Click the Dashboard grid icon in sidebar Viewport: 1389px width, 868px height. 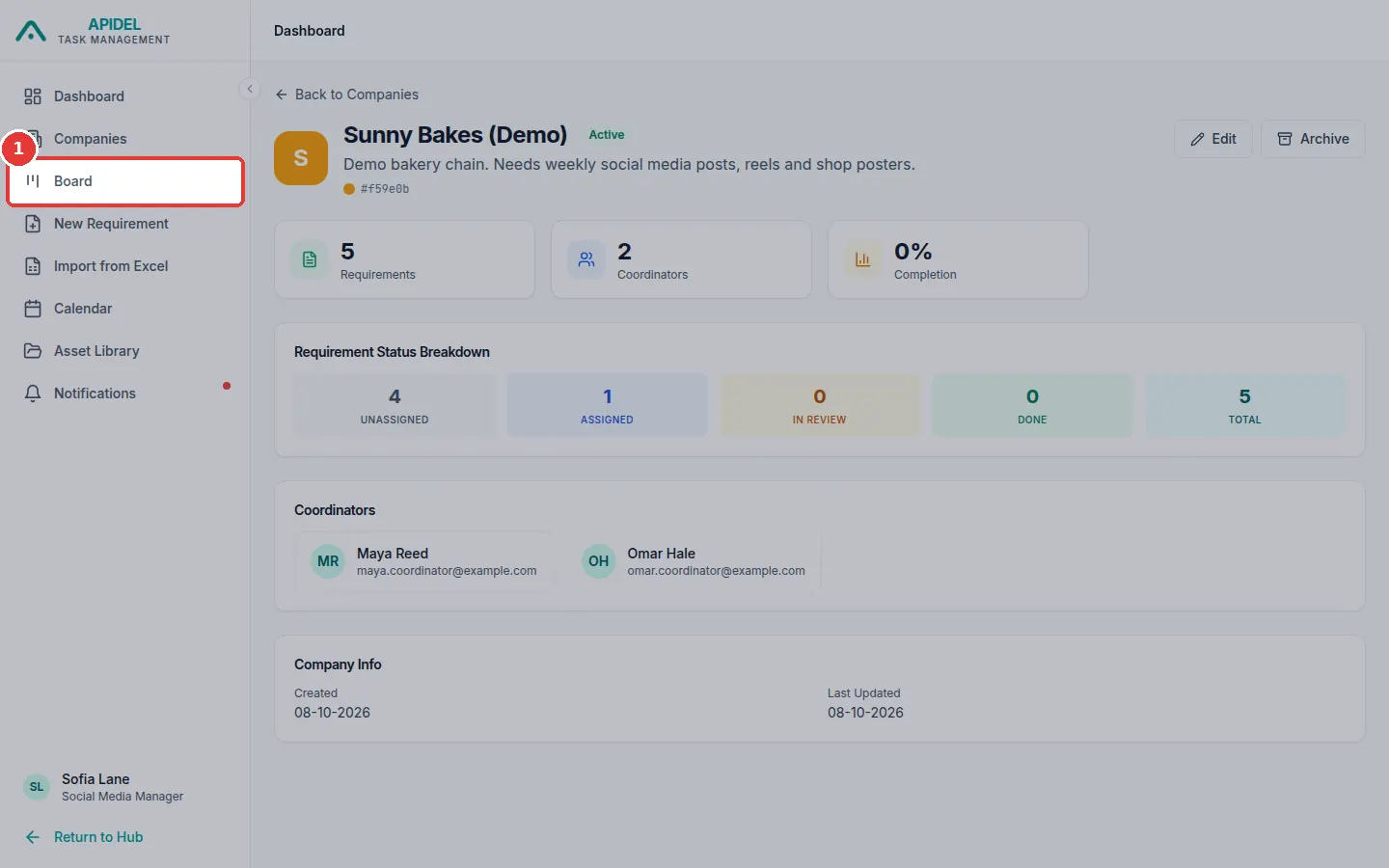pyautogui.click(x=33, y=96)
